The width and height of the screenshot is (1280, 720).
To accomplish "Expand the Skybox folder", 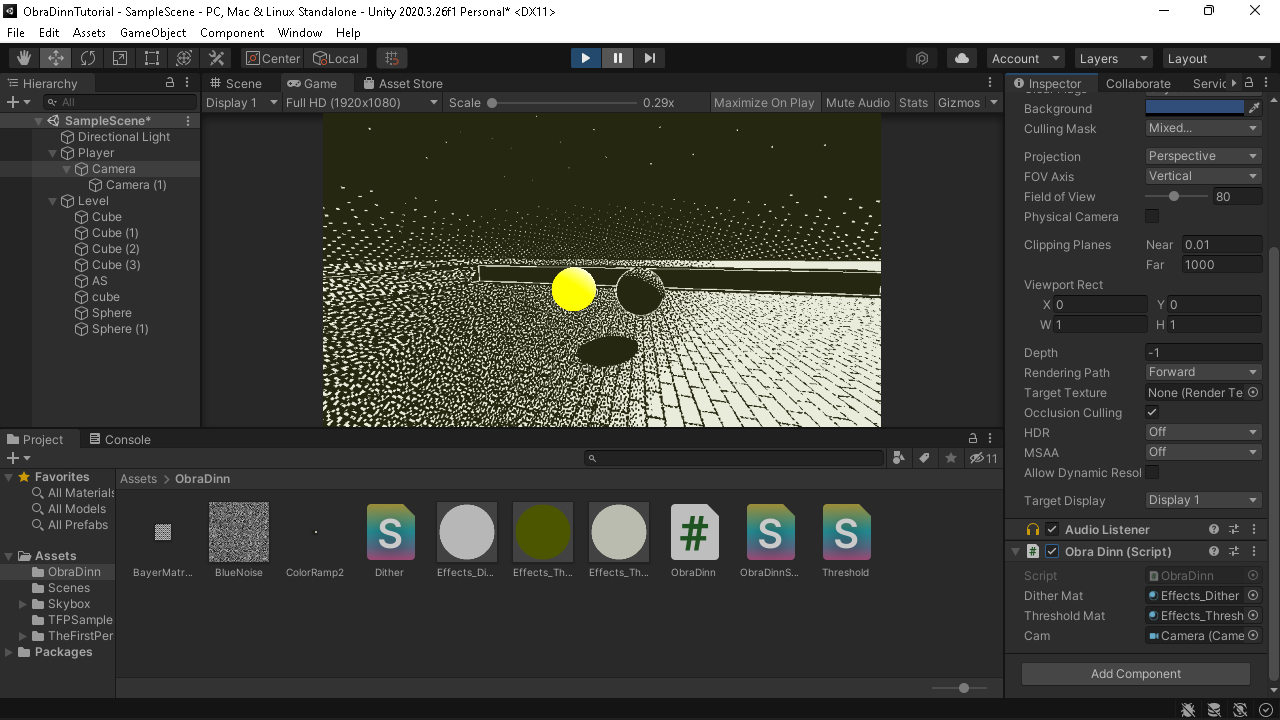I will tap(23, 604).
